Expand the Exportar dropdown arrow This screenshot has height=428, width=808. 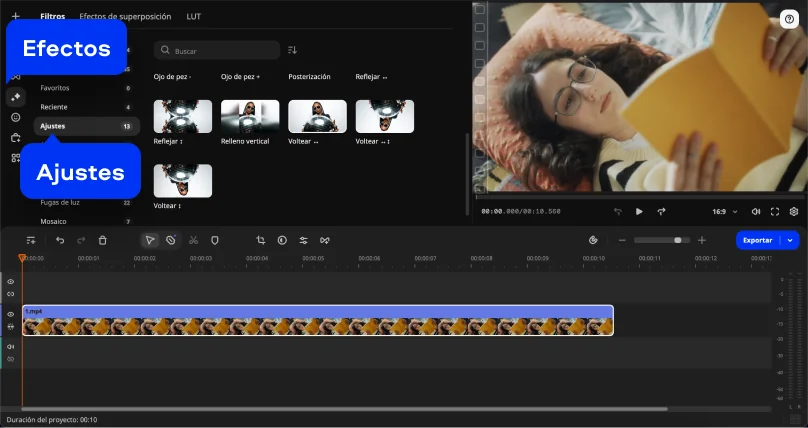[x=791, y=240]
